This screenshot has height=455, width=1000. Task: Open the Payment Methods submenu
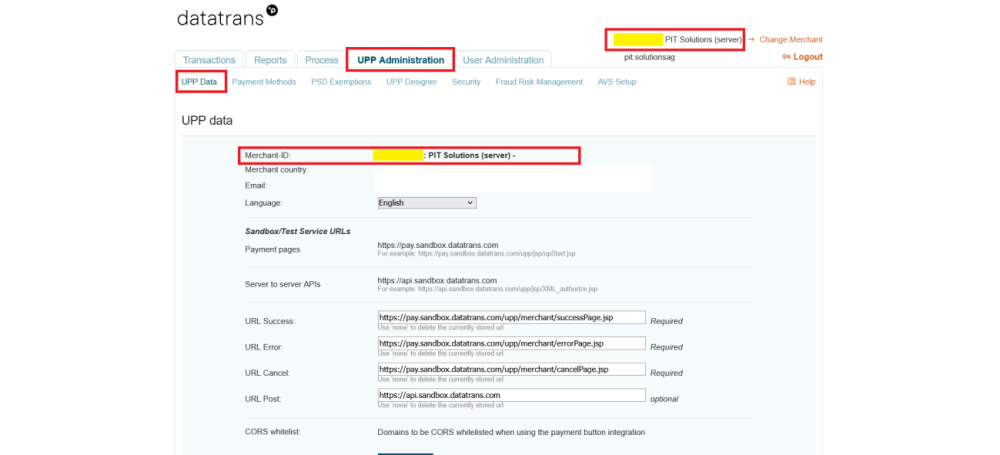tap(264, 82)
